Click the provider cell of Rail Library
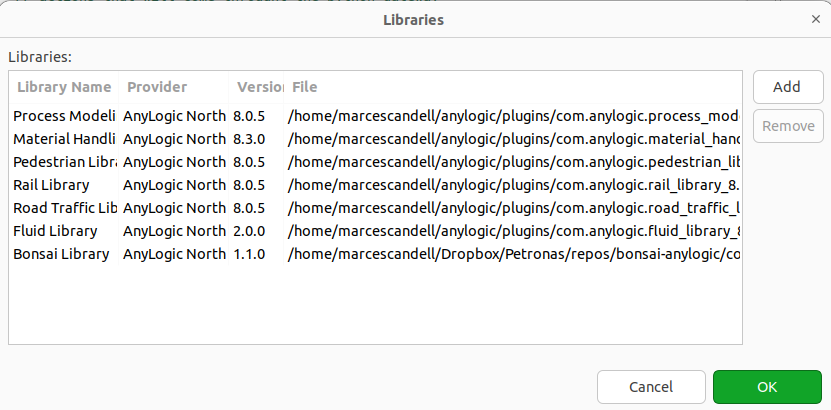The image size is (831, 410). [x=174, y=185]
